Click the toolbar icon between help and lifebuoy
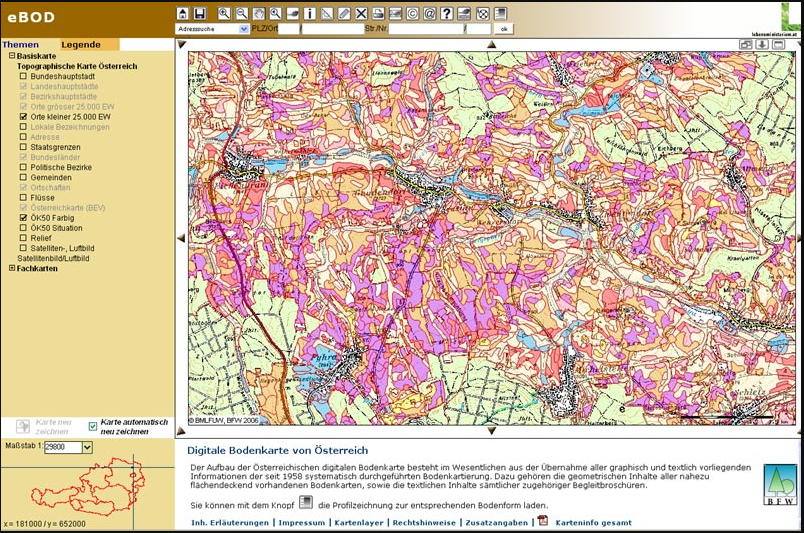 (x=464, y=13)
